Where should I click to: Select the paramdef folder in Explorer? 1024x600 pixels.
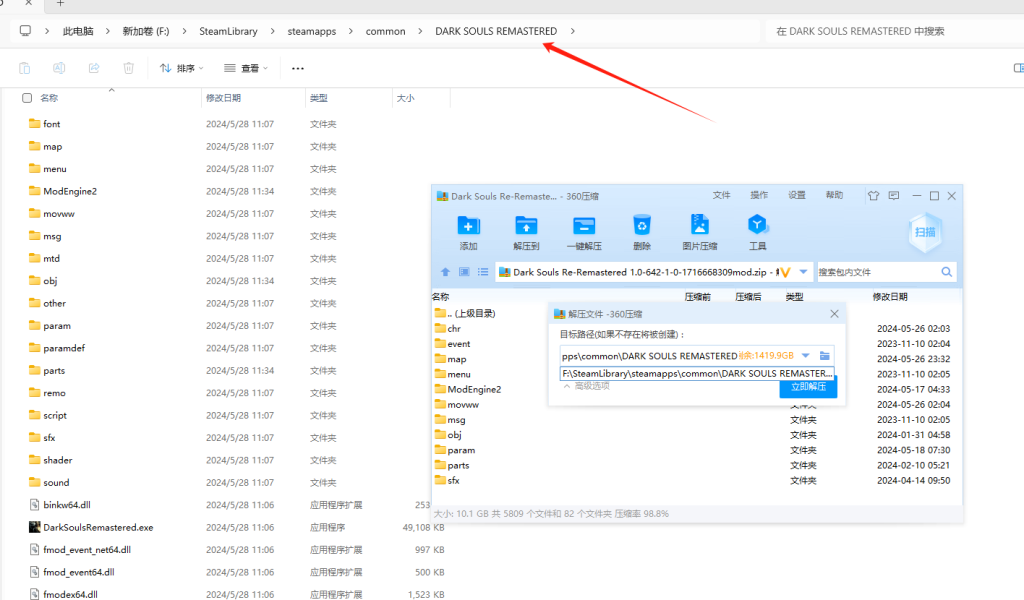pyautogui.click(x=64, y=348)
